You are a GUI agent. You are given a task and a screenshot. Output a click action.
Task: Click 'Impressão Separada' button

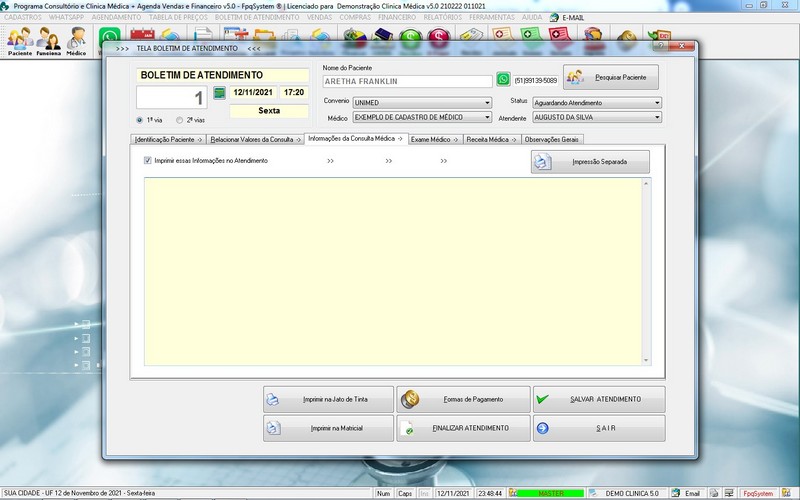[590, 162]
